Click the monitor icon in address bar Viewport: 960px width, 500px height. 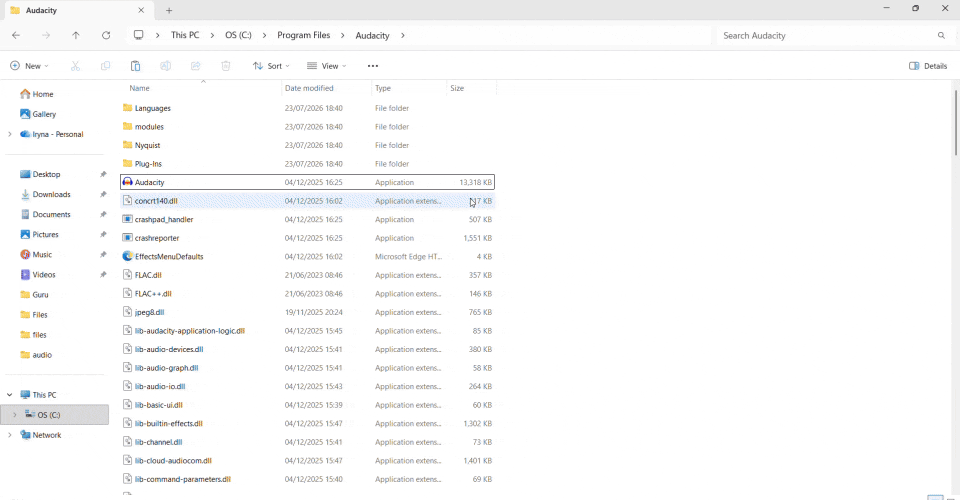click(x=139, y=35)
